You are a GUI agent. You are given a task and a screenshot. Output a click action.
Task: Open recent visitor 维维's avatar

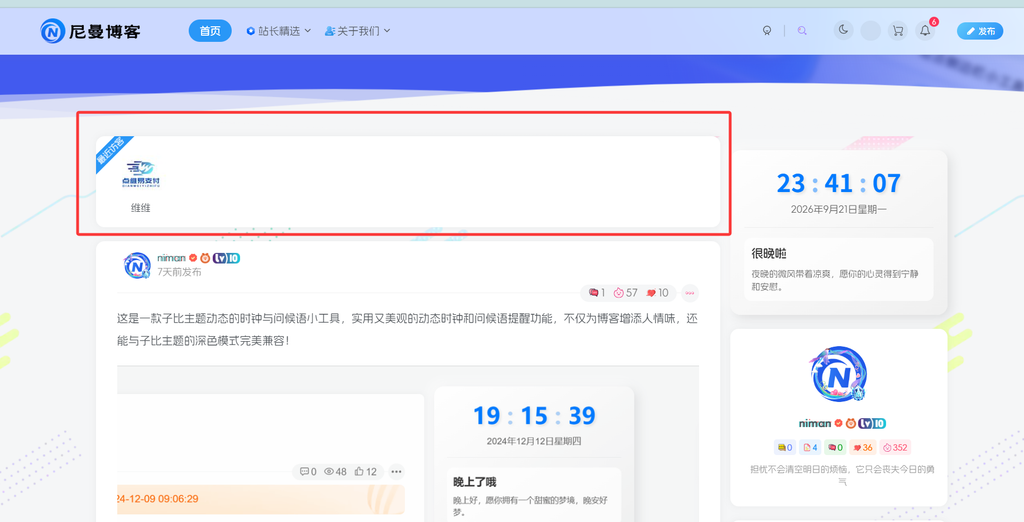pos(140,174)
